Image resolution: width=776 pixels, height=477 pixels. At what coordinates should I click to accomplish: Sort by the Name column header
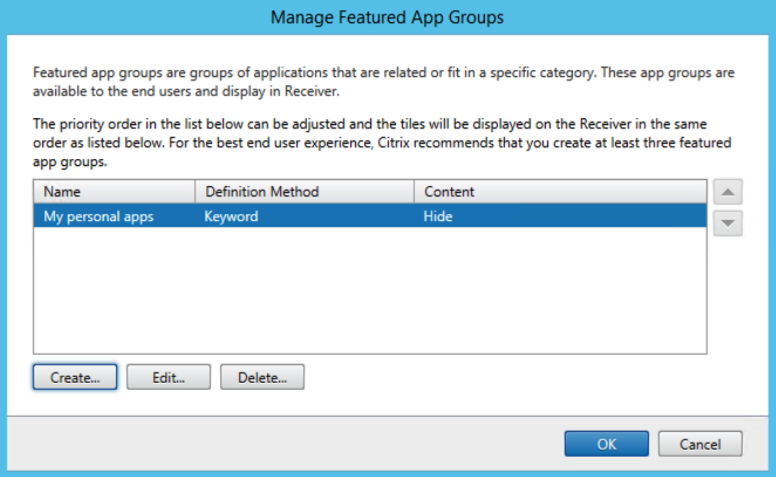[x=114, y=191]
